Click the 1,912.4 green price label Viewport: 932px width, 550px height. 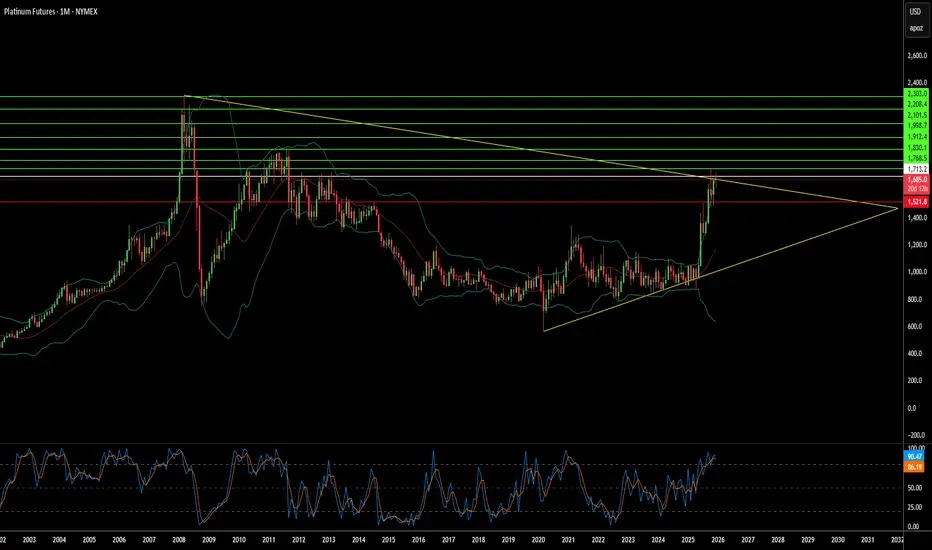tap(916, 137)
